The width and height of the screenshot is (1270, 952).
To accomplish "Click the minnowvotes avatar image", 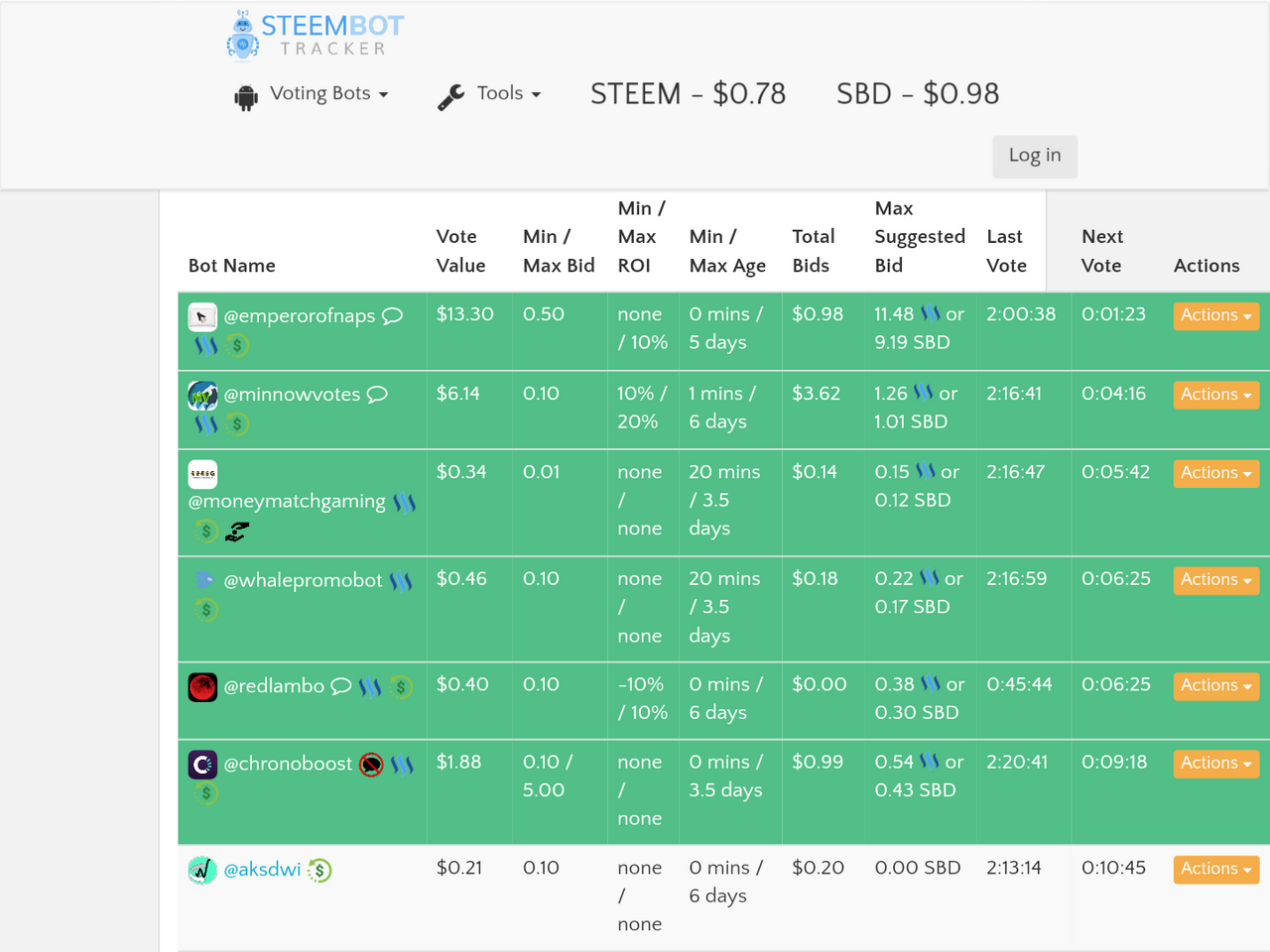I will click(202, 396).
